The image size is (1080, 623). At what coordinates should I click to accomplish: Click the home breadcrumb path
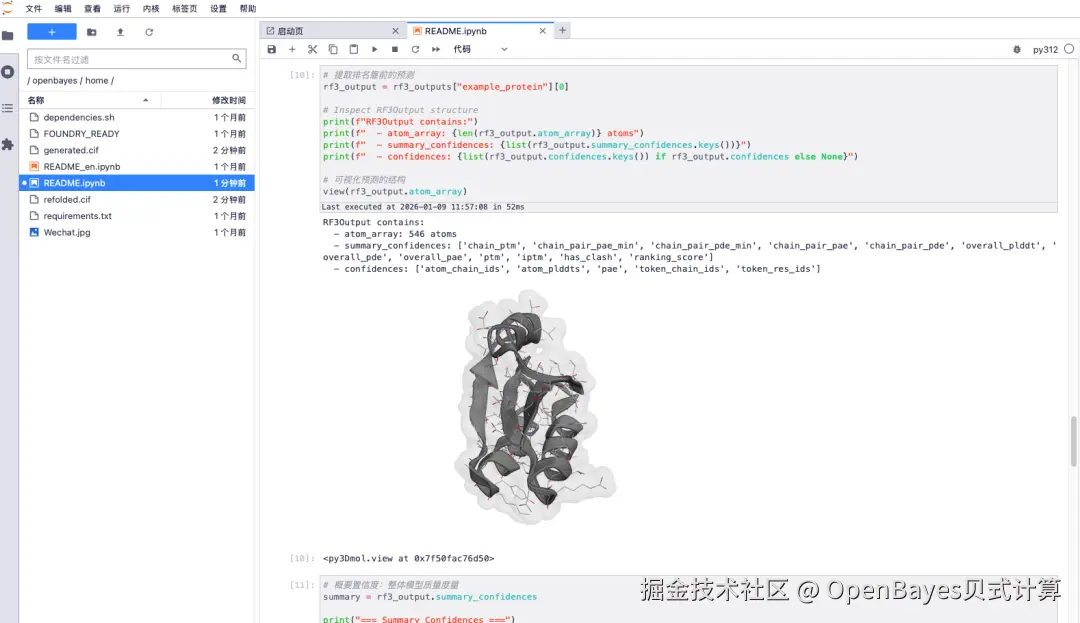pos(96,81)
